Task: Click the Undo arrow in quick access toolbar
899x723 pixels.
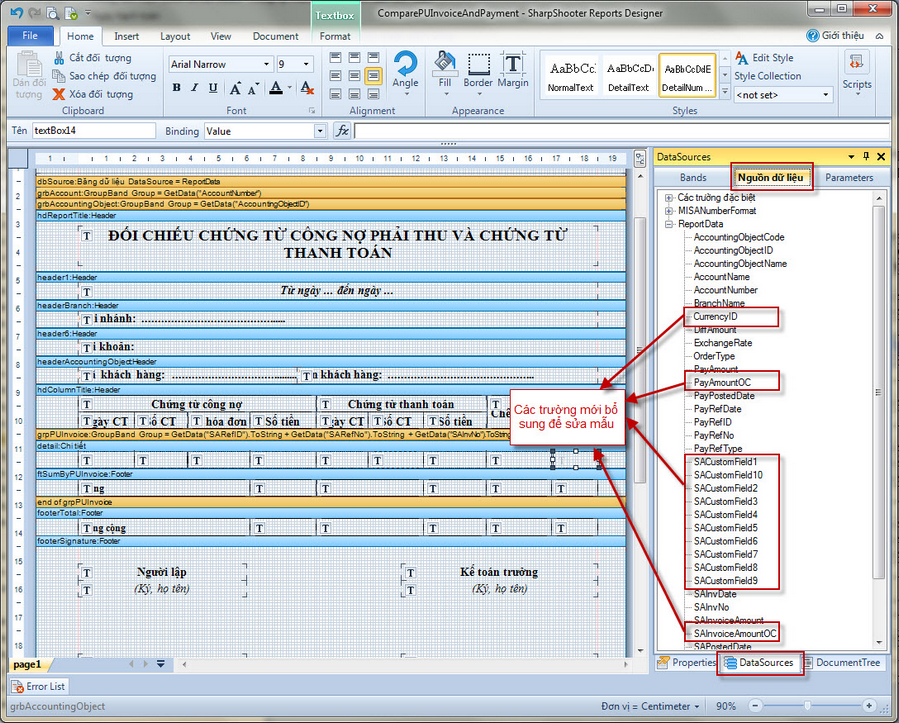Action: click(17, 13)
